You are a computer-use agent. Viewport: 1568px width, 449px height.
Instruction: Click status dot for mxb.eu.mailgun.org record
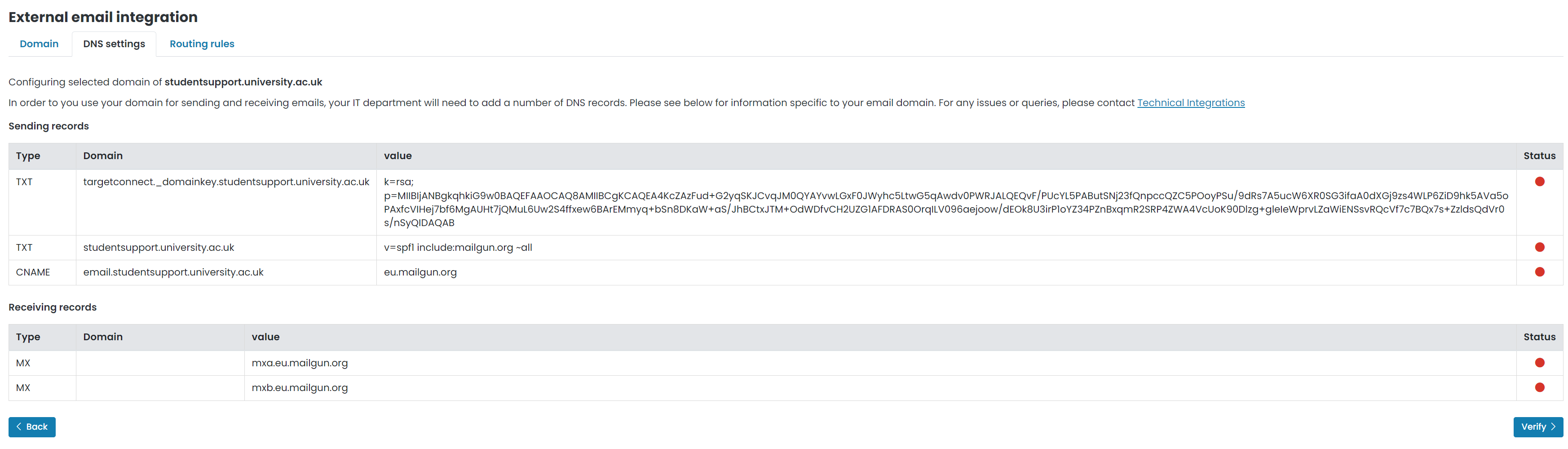point(1539,387)
